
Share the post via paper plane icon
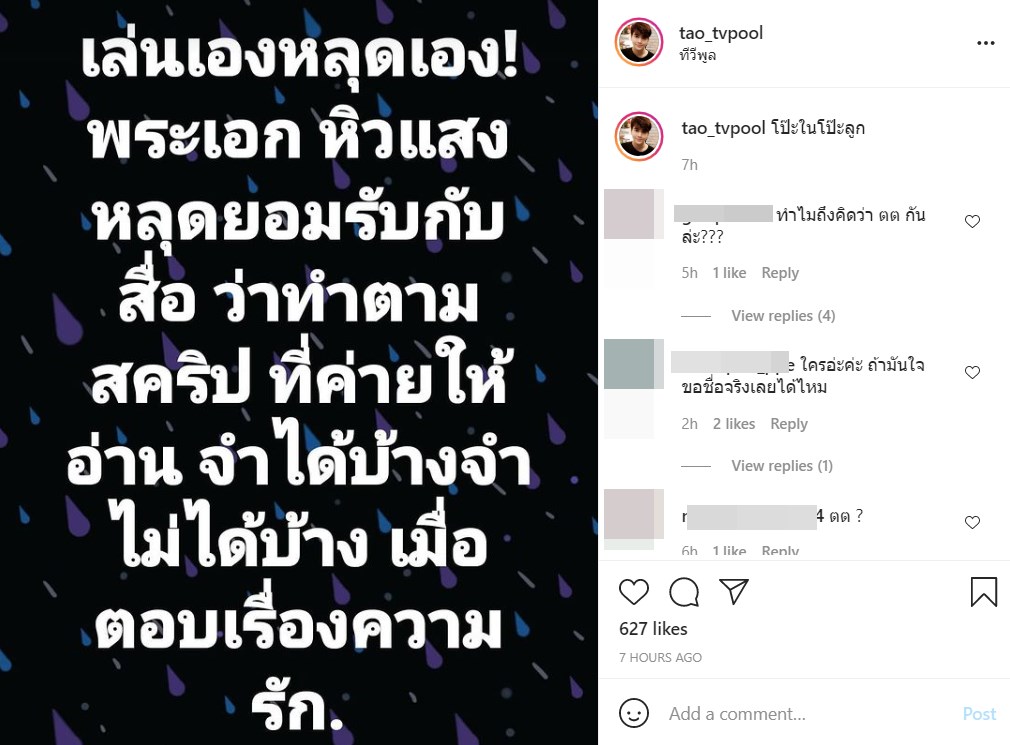pyautogui.click(x=734, y=590)
